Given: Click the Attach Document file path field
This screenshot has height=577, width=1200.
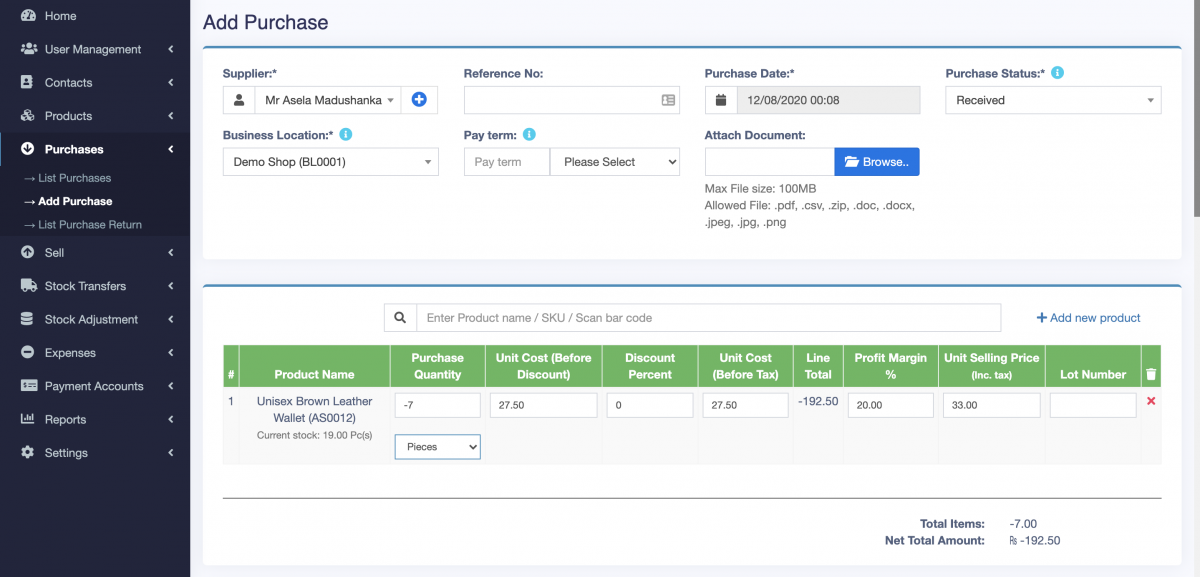Looking at the screenshot, I should pos(770,162).
